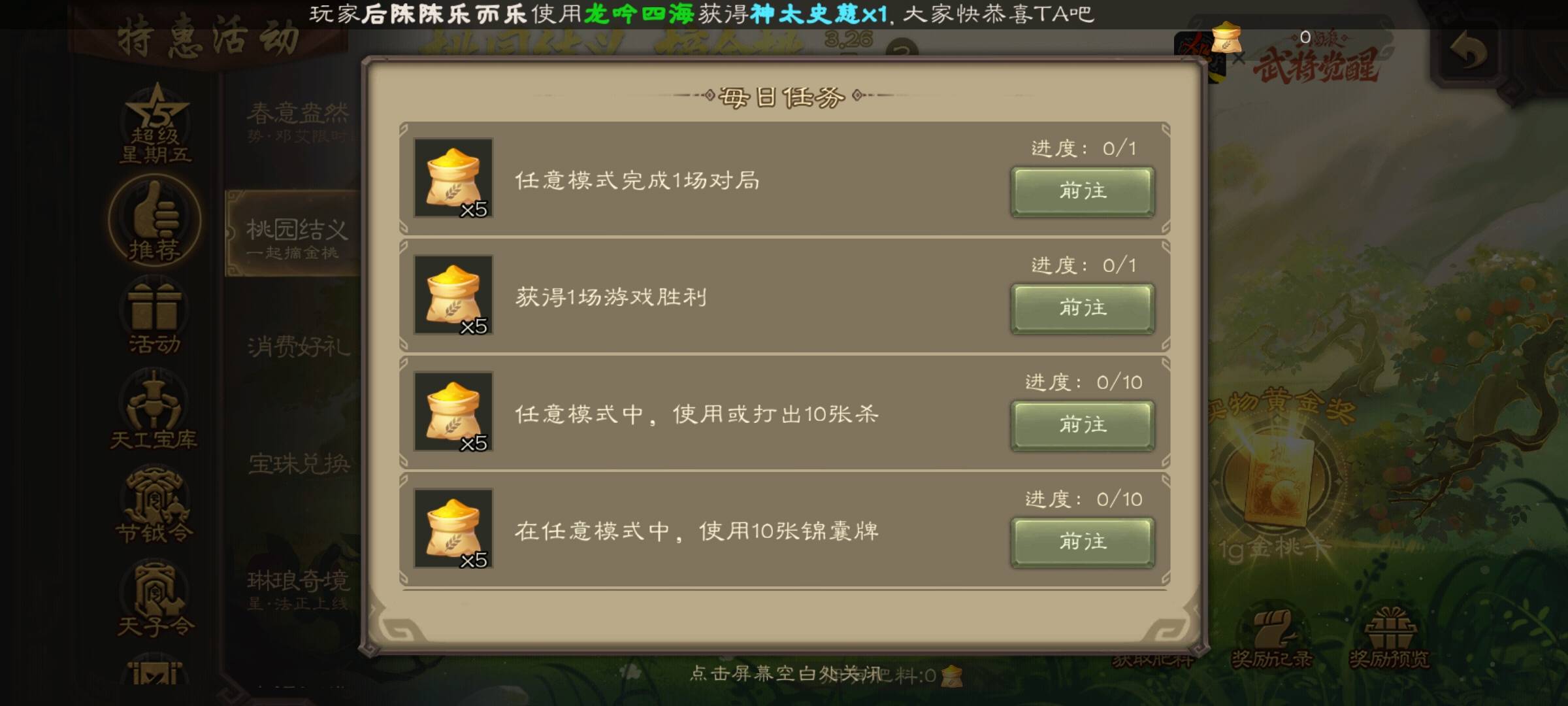The height and width of the screenshot is (706, 1568).
Task: Select the 推荐 thumbs-up icon
Action: (x=155, y=220)
